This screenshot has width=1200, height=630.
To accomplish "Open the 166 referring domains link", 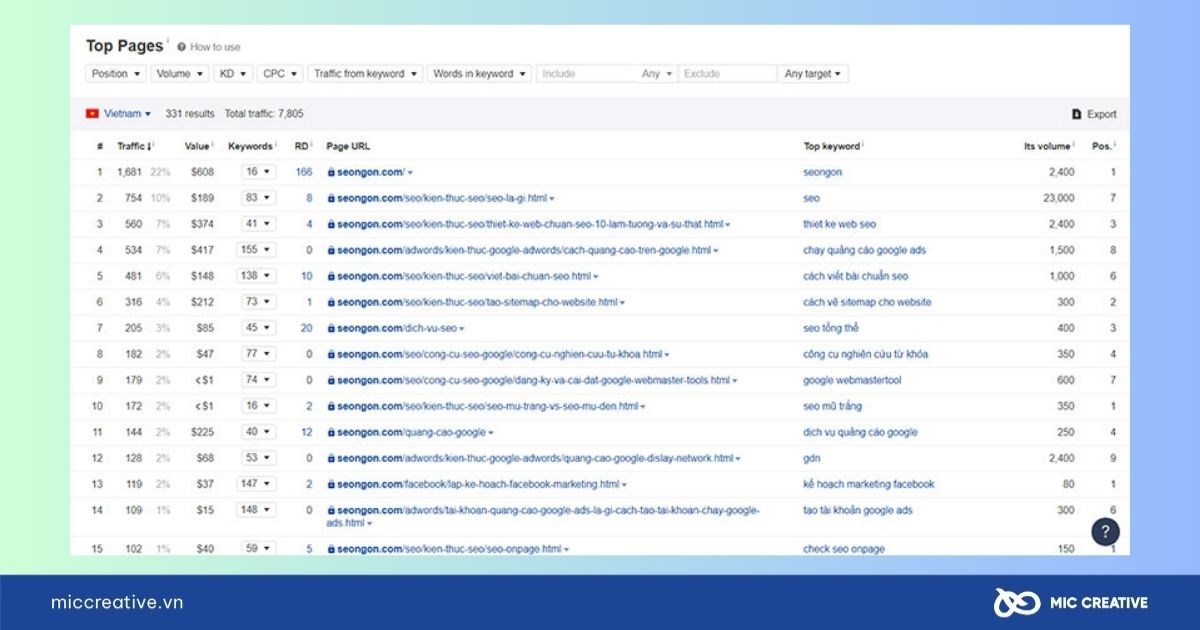I will tap(304, 172).
